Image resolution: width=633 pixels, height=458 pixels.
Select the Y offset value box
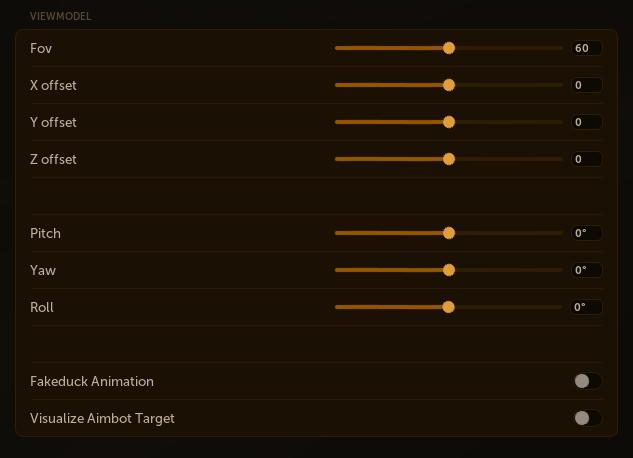point(587,122)
